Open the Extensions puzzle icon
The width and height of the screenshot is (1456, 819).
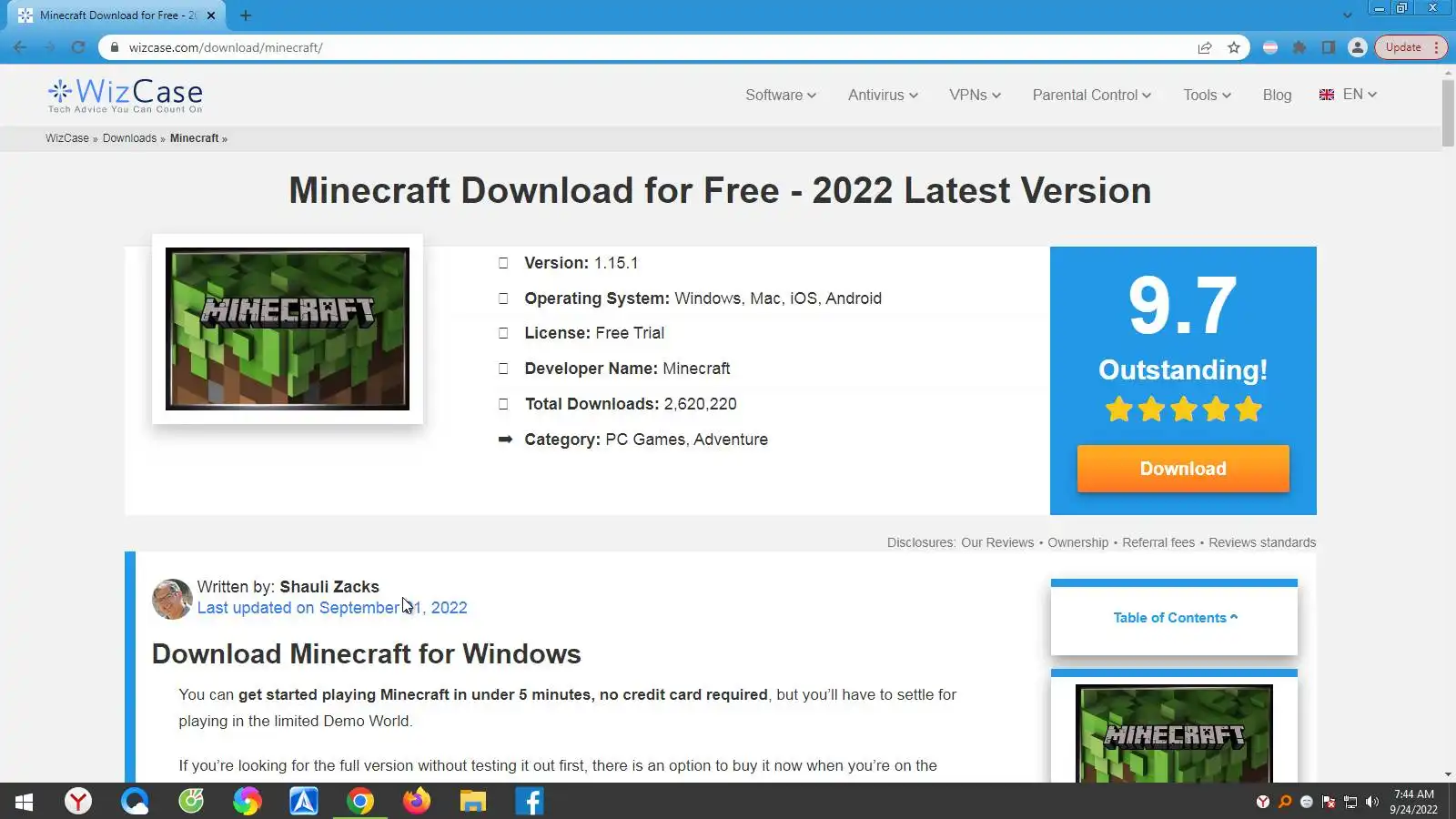tap(1299, 47)
